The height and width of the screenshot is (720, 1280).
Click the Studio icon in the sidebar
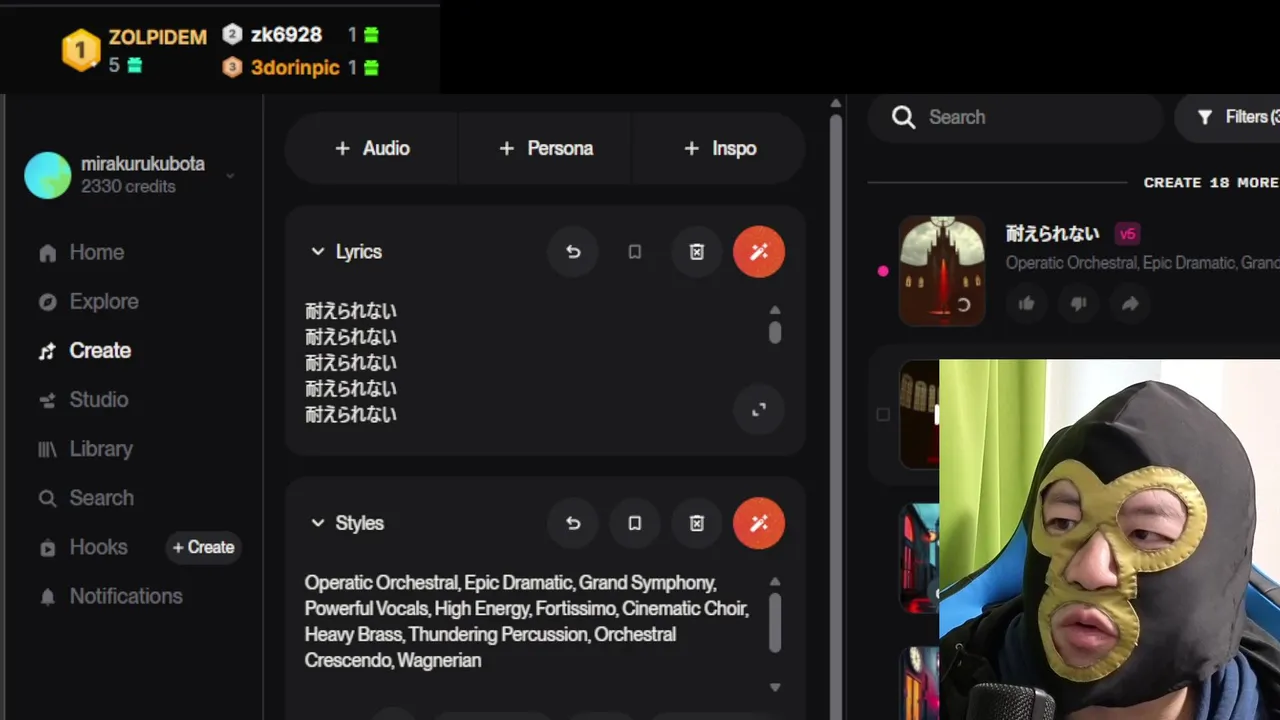coord(47,400)
